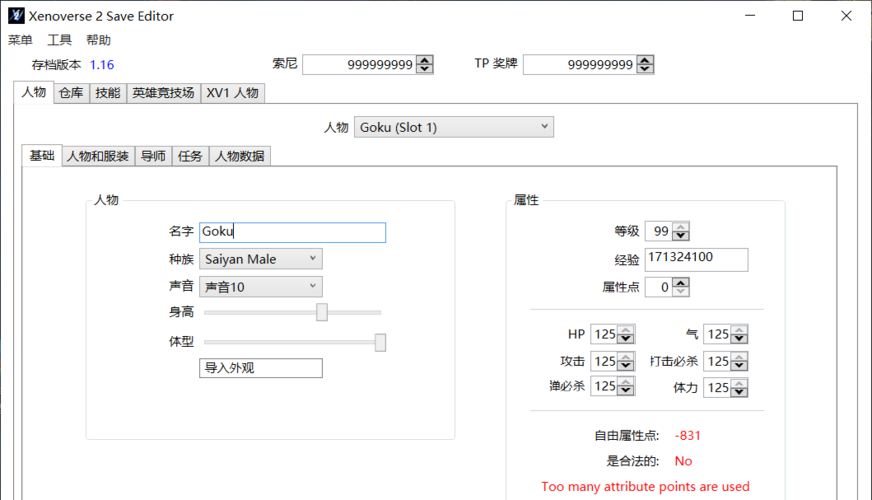Decrease 索尼 with the down arrow
The height and width of the screenshot is (500, 872).
point(425,69)
